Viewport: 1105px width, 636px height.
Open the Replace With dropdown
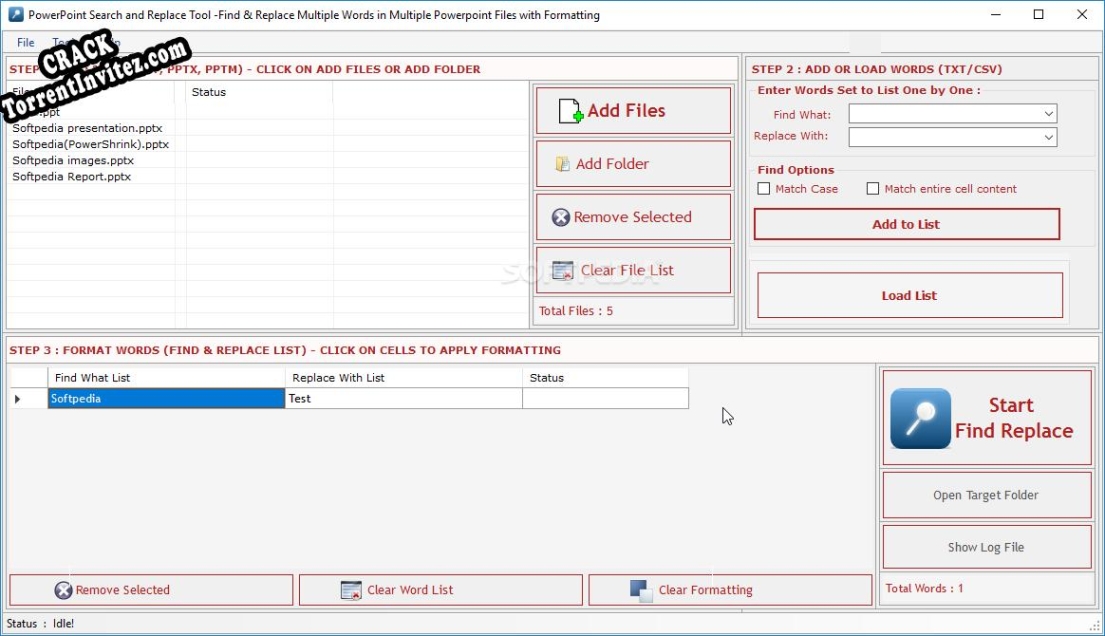1048,137
